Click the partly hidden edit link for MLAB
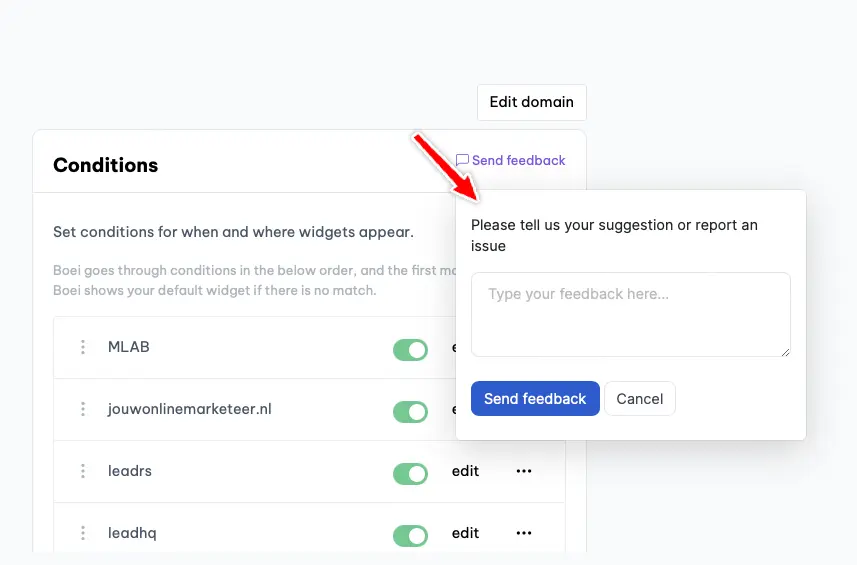 (453, 348)
